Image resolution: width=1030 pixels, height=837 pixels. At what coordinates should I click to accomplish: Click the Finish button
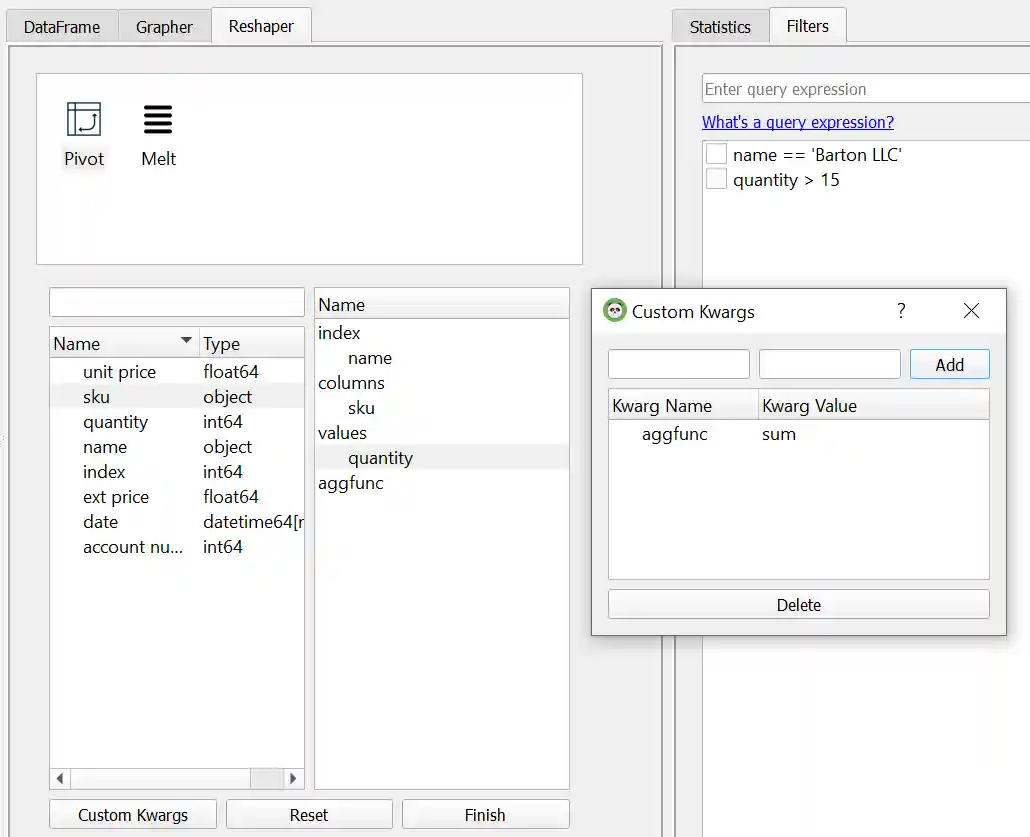pyautogui.click(x=485, y=814)
